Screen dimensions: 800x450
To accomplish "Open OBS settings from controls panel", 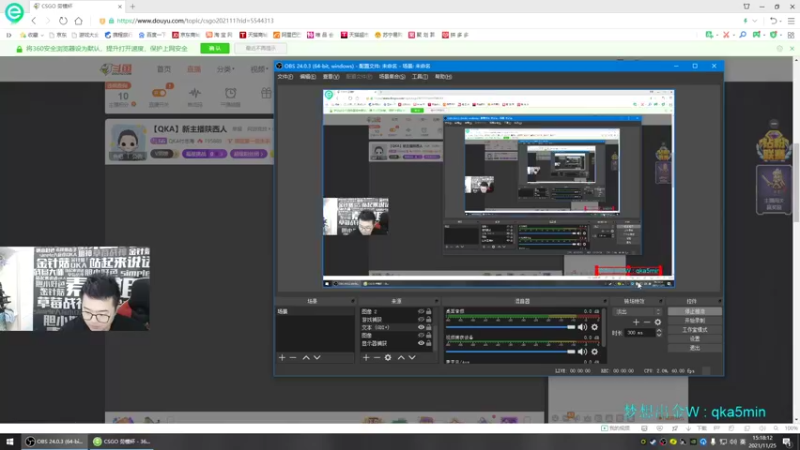I will (x=695, y=339).
